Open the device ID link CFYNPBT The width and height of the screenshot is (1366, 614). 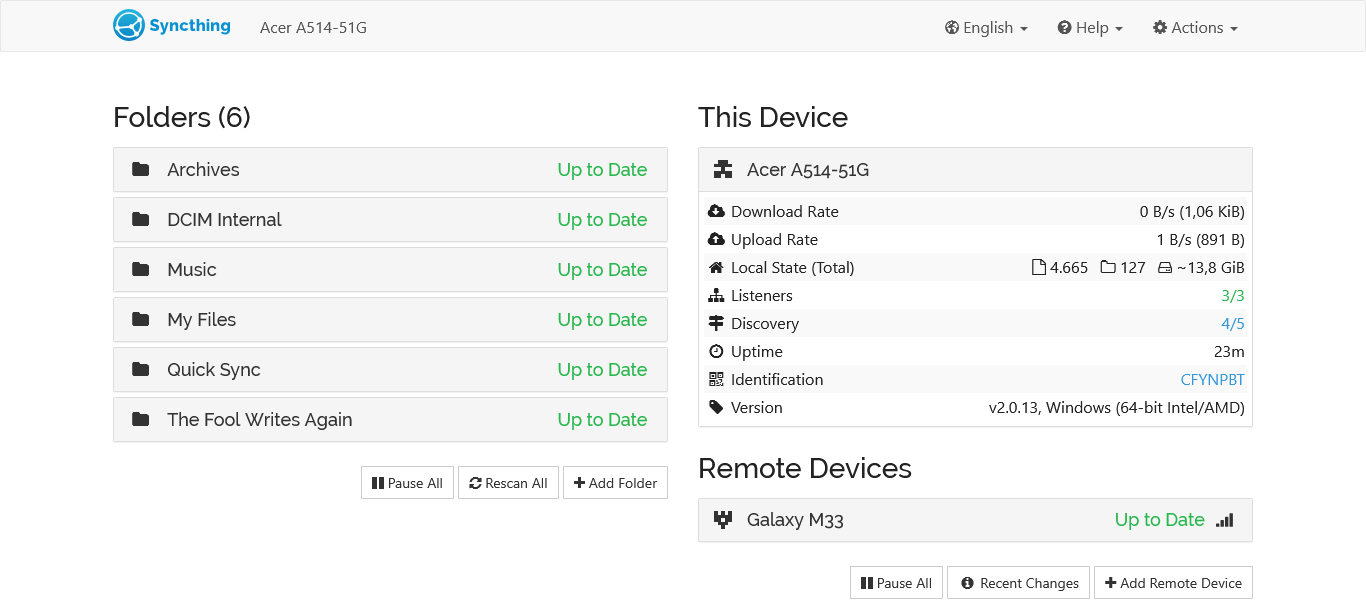(x=1212, y=379)
